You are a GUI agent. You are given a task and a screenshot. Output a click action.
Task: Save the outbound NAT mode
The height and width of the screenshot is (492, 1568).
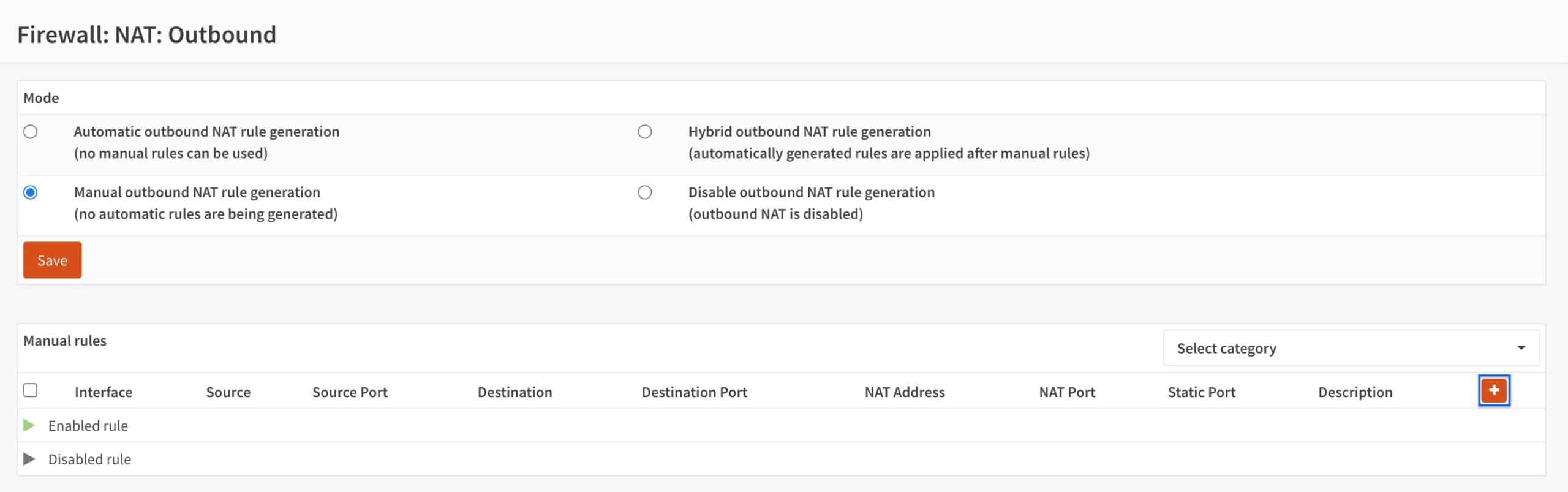pyautogui.click(x=52, y=260)
